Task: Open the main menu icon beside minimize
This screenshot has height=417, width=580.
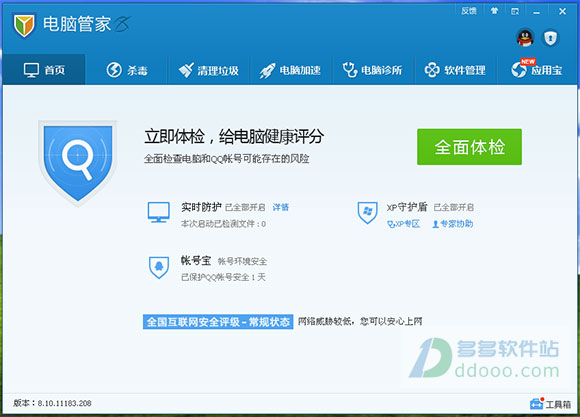Action: coord(515,11)
